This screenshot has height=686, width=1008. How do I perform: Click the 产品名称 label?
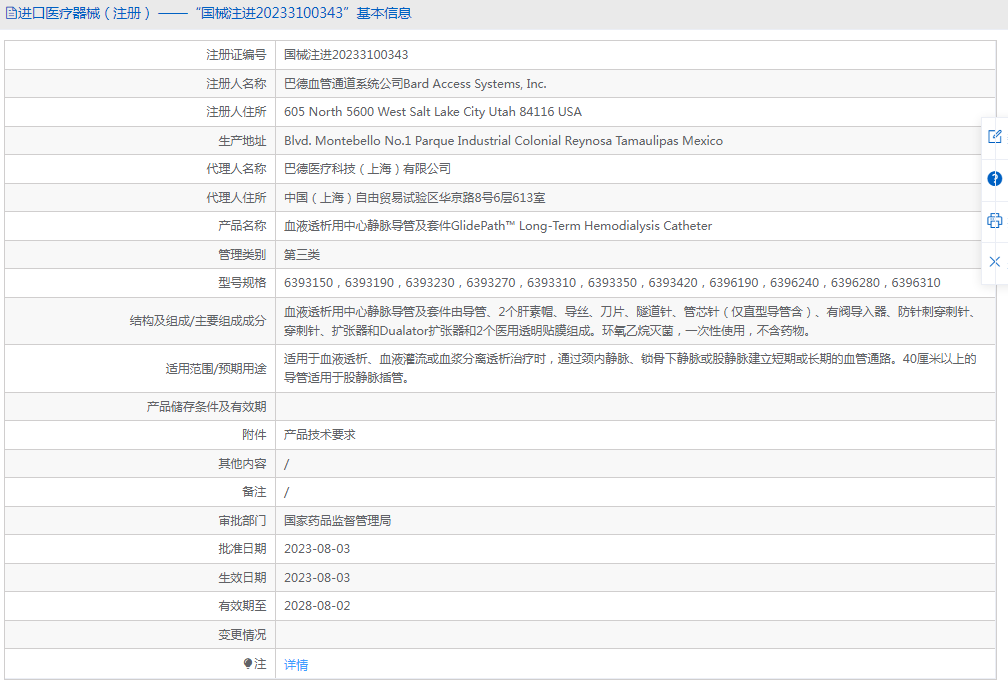242,226
